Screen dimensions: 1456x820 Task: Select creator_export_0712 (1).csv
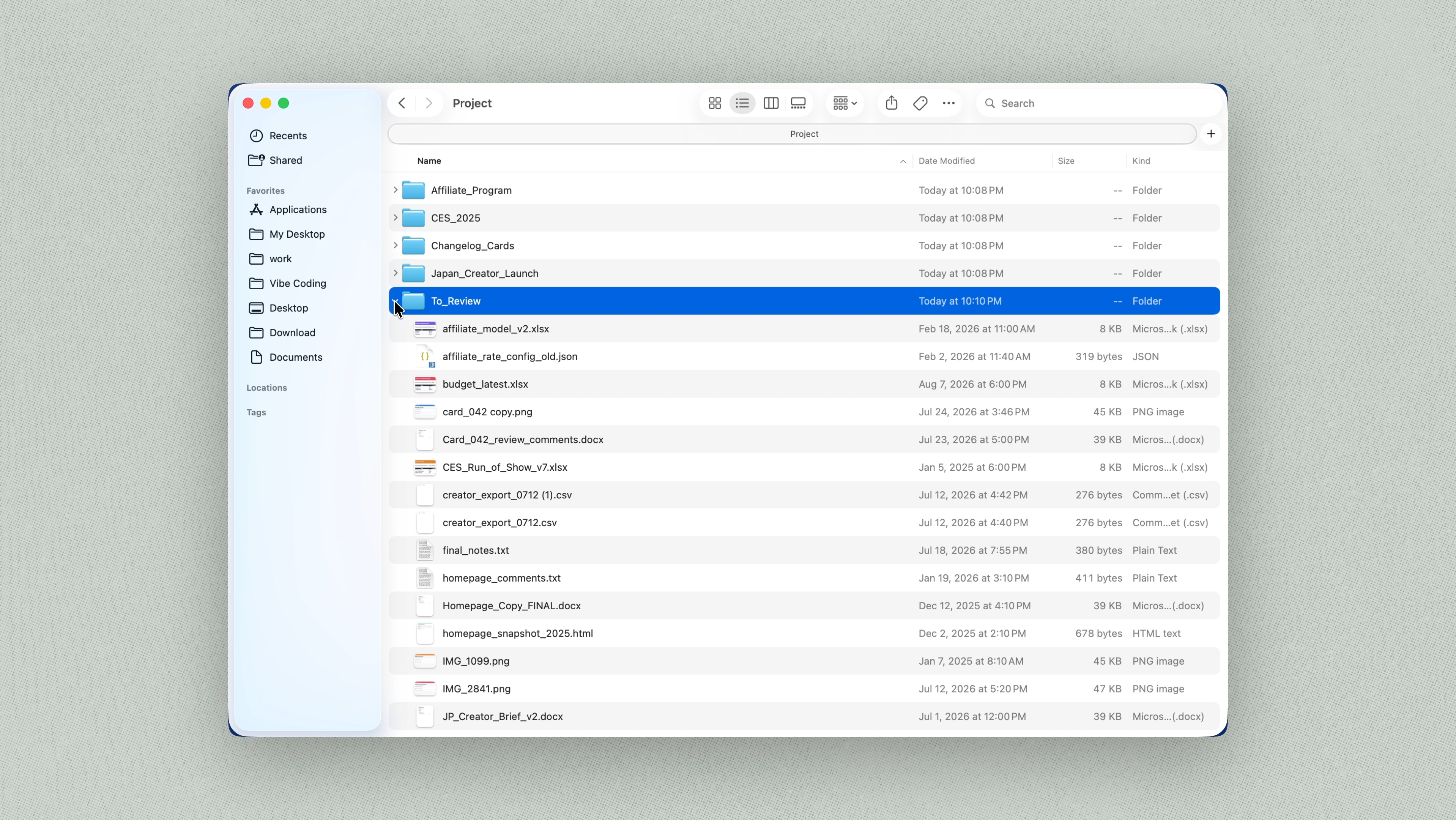pos(804,495)
